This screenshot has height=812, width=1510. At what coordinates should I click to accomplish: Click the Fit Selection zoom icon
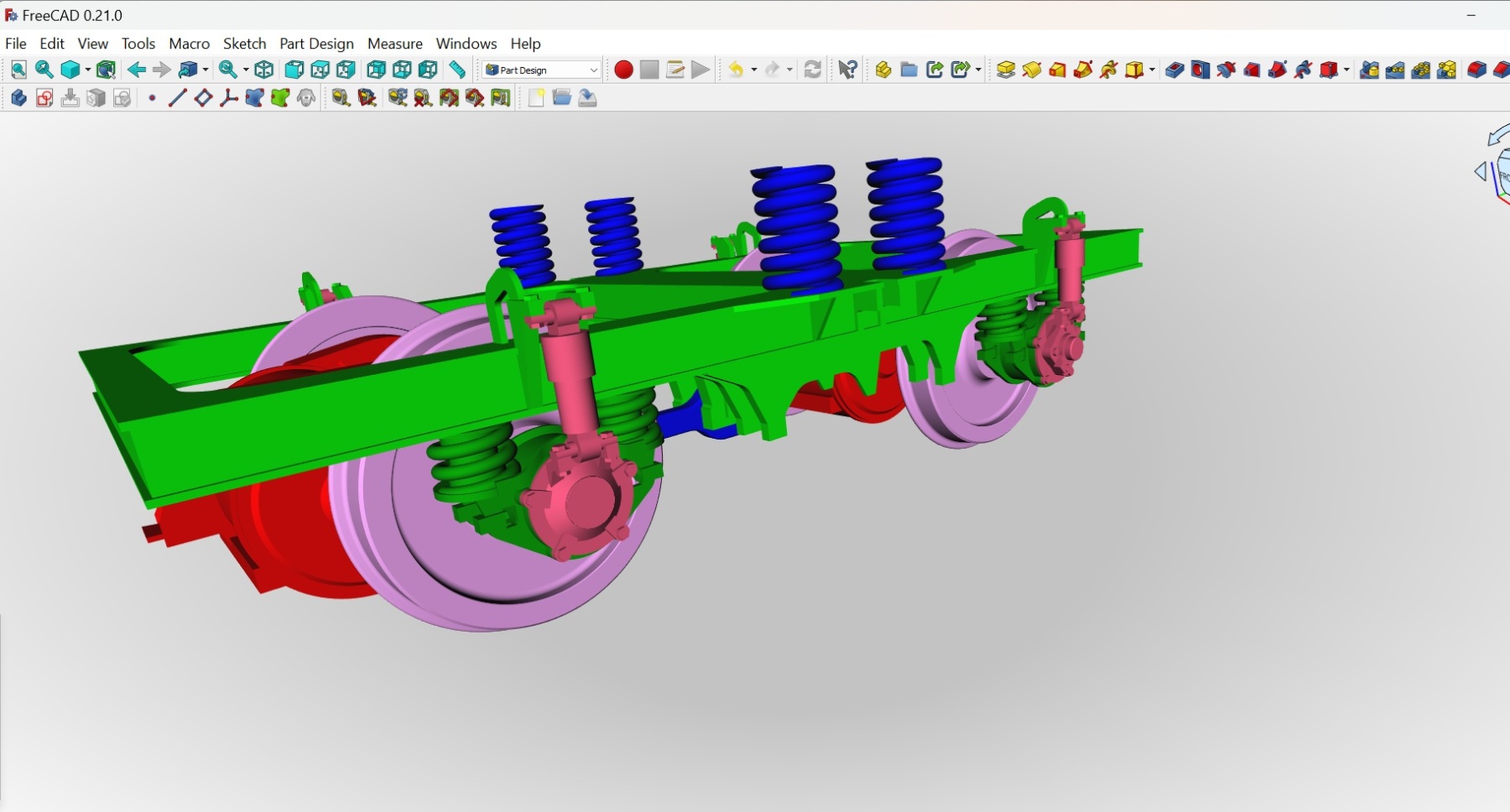(x=44, y=70)
